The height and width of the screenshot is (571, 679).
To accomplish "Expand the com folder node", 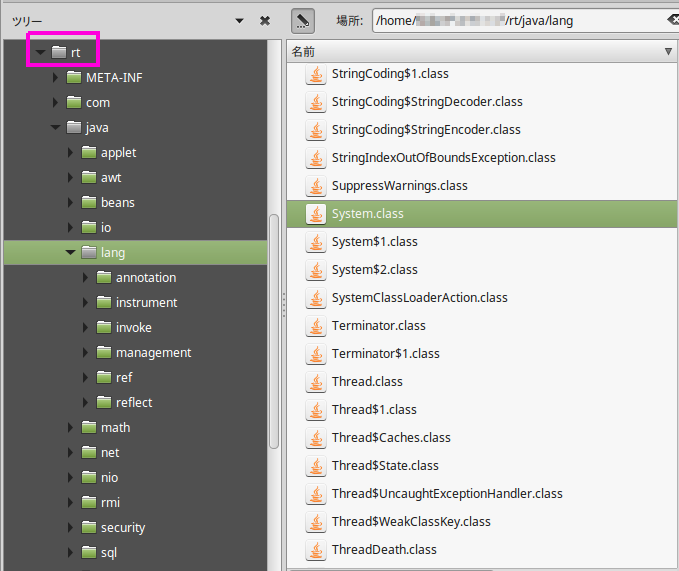I will click(56, 103).
